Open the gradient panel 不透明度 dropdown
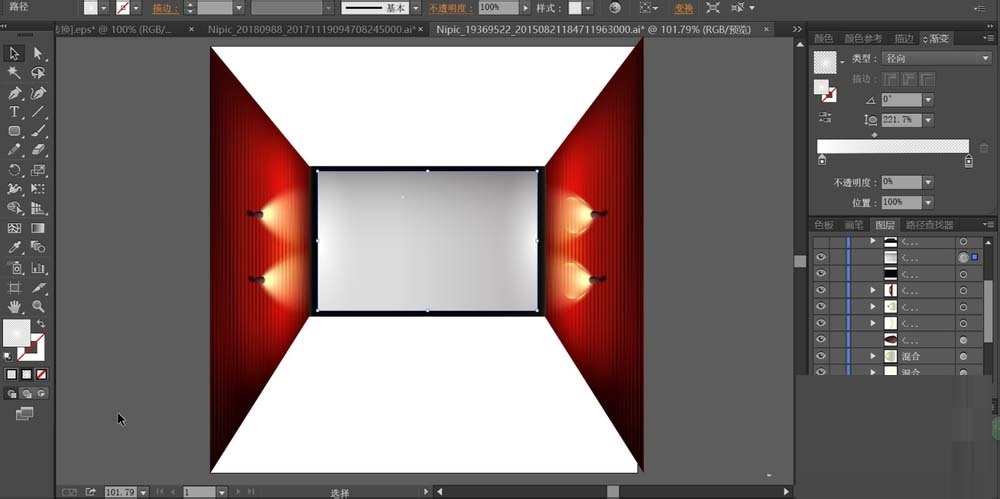1000x499 pixels. click(928, 182)
